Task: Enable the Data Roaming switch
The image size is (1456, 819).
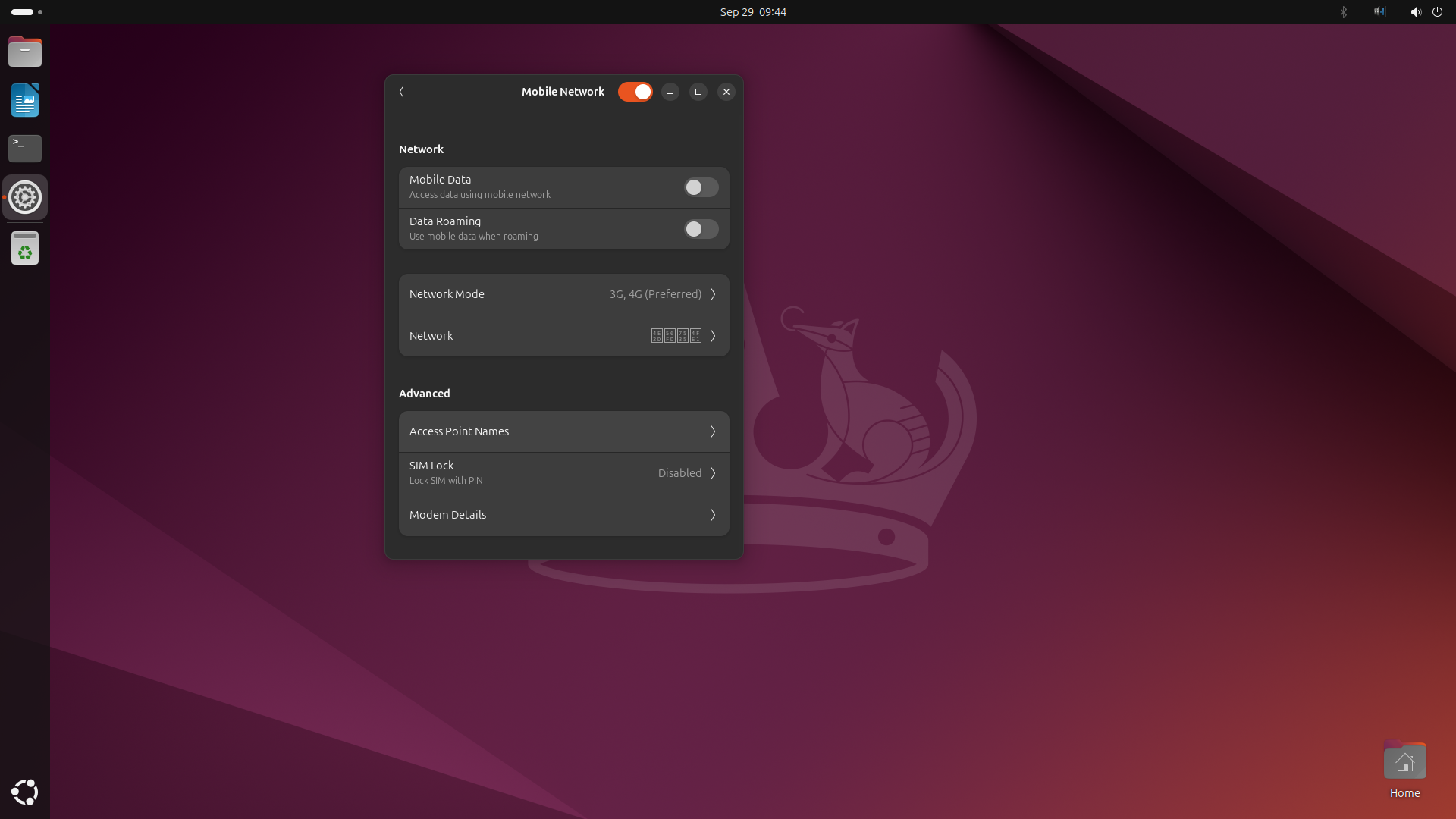Action: point(701,229)
